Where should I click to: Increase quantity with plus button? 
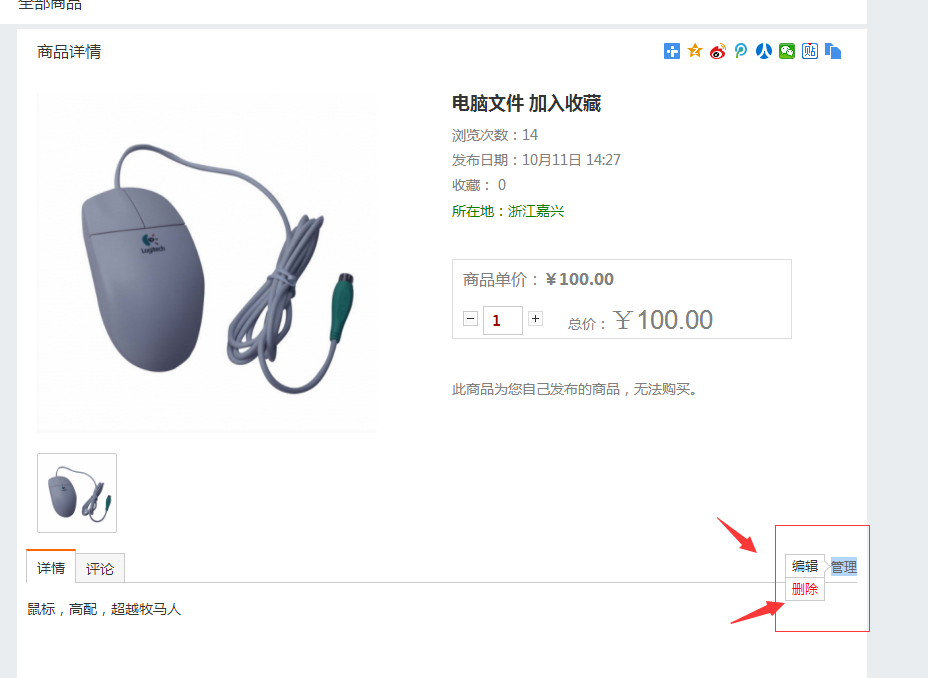click(x=536, y=319)
